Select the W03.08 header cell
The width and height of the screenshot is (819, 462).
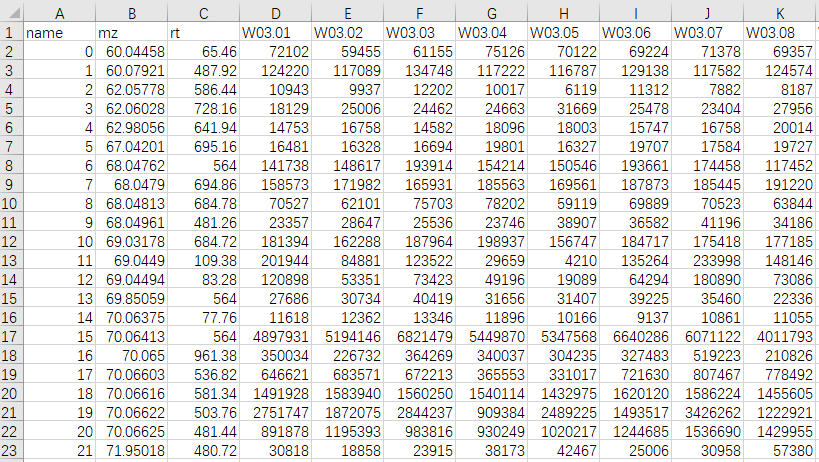pos(779,32)
